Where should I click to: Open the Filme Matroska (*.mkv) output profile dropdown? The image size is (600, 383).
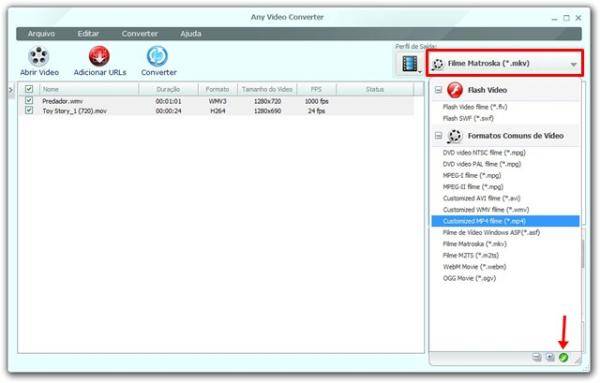click(505, 64)
